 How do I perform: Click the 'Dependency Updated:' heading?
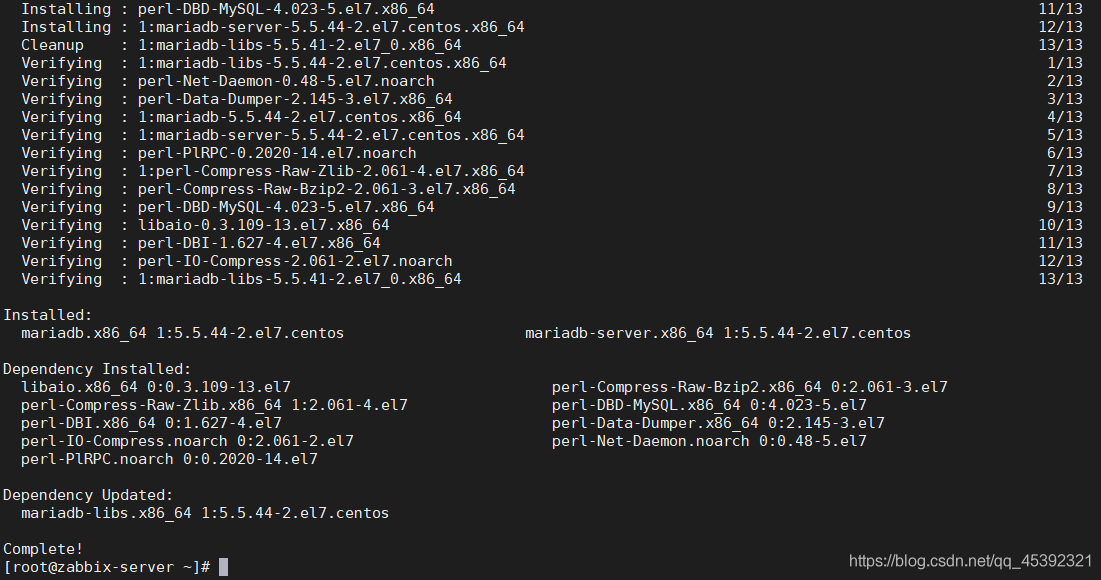(88, 495)
